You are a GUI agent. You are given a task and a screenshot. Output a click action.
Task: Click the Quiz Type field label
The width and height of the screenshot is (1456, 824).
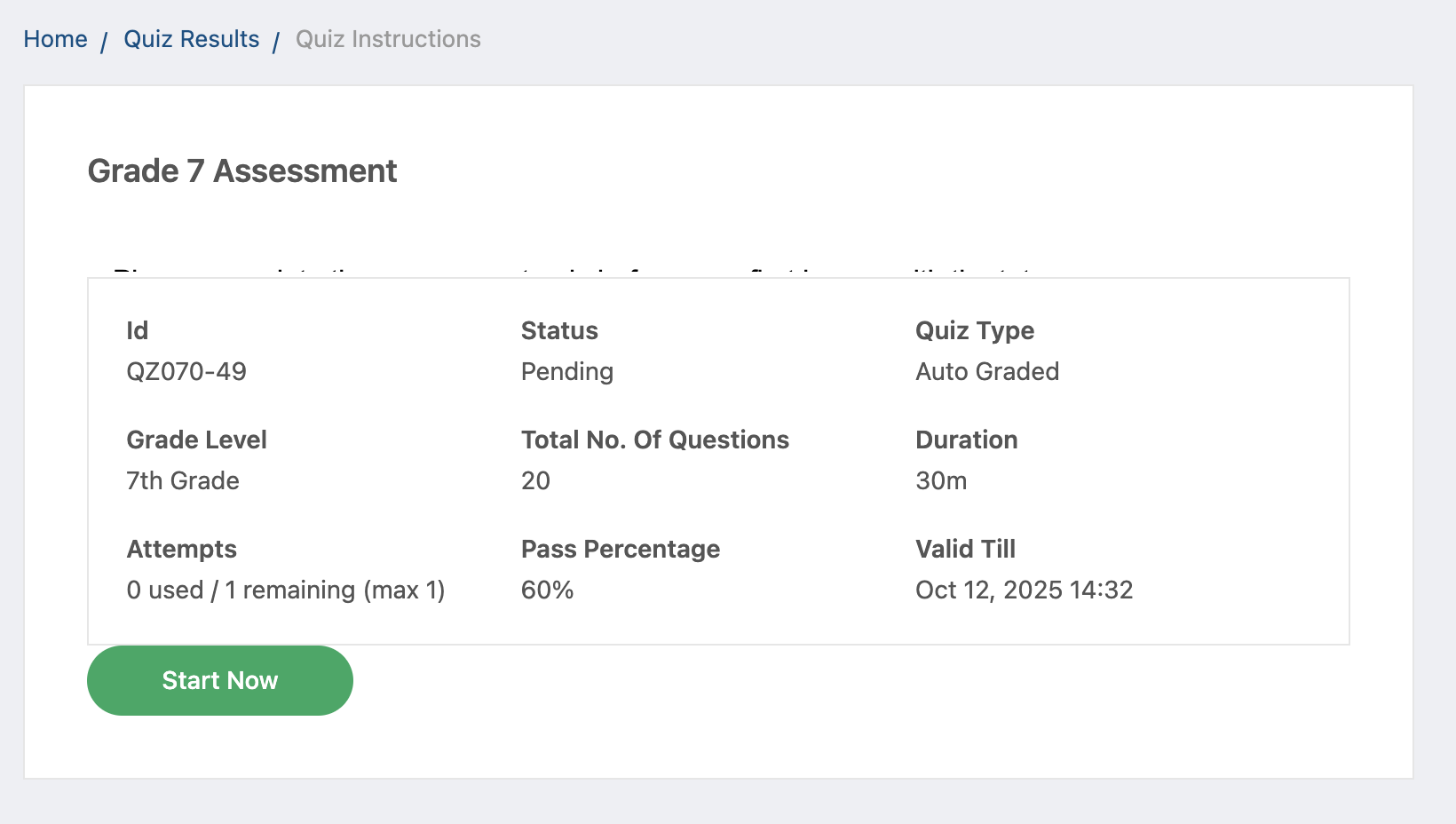(974, 330)
